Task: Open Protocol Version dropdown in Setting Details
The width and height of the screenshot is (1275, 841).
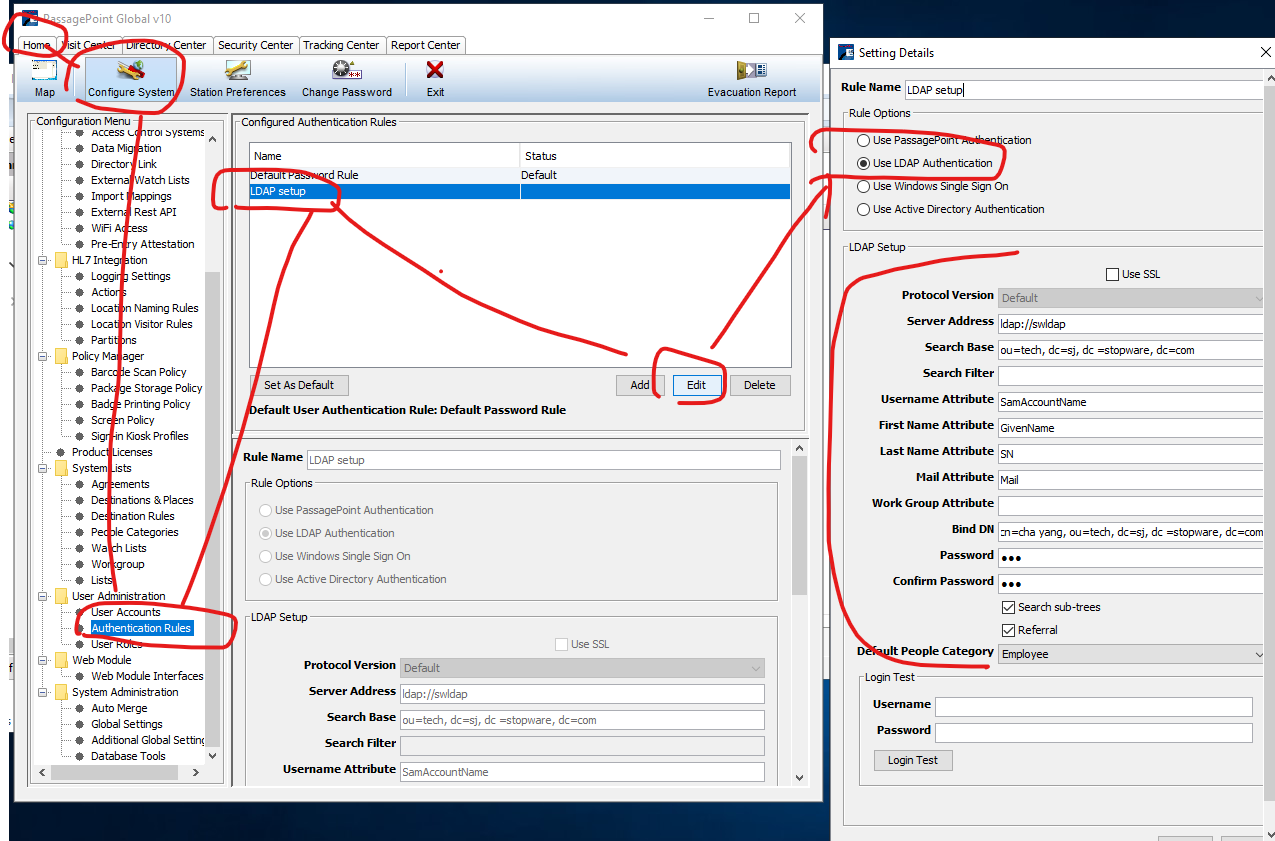Action: 1131,298
